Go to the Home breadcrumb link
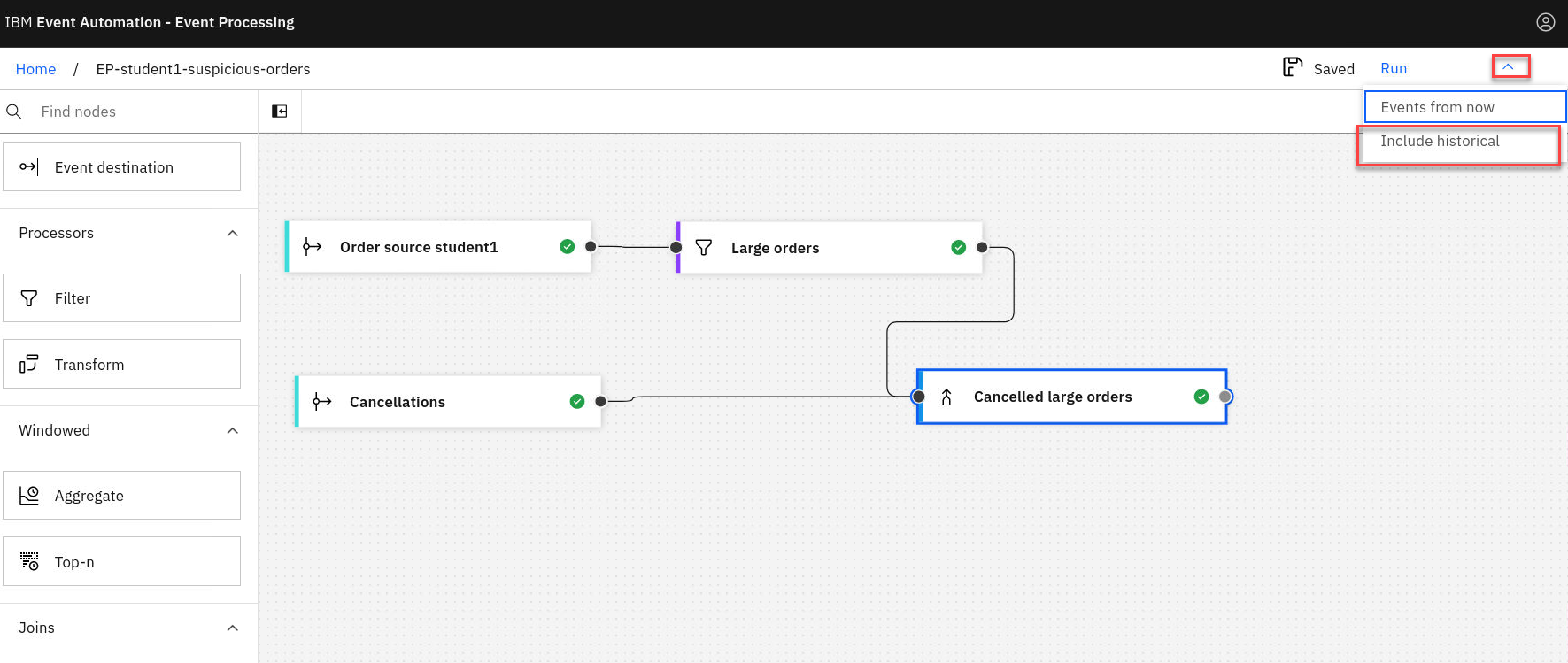Viewport: 1568px width, 663px height. 35,69
